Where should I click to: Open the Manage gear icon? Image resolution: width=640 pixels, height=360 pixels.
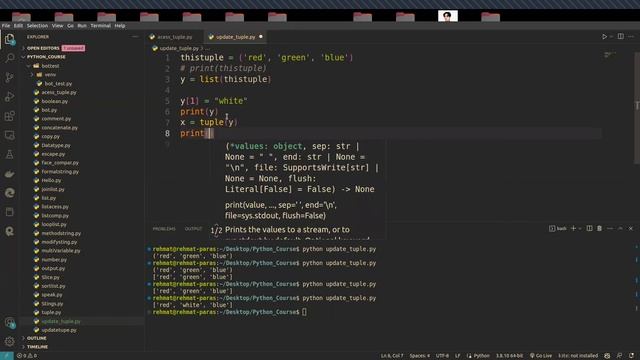pos(9,341)
